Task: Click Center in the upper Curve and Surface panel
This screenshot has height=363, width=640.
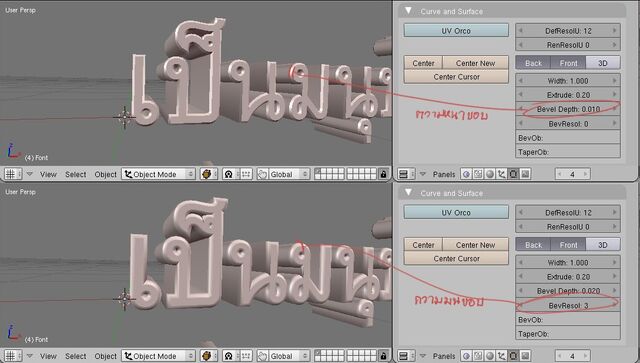Action: [x=423, y=63]
